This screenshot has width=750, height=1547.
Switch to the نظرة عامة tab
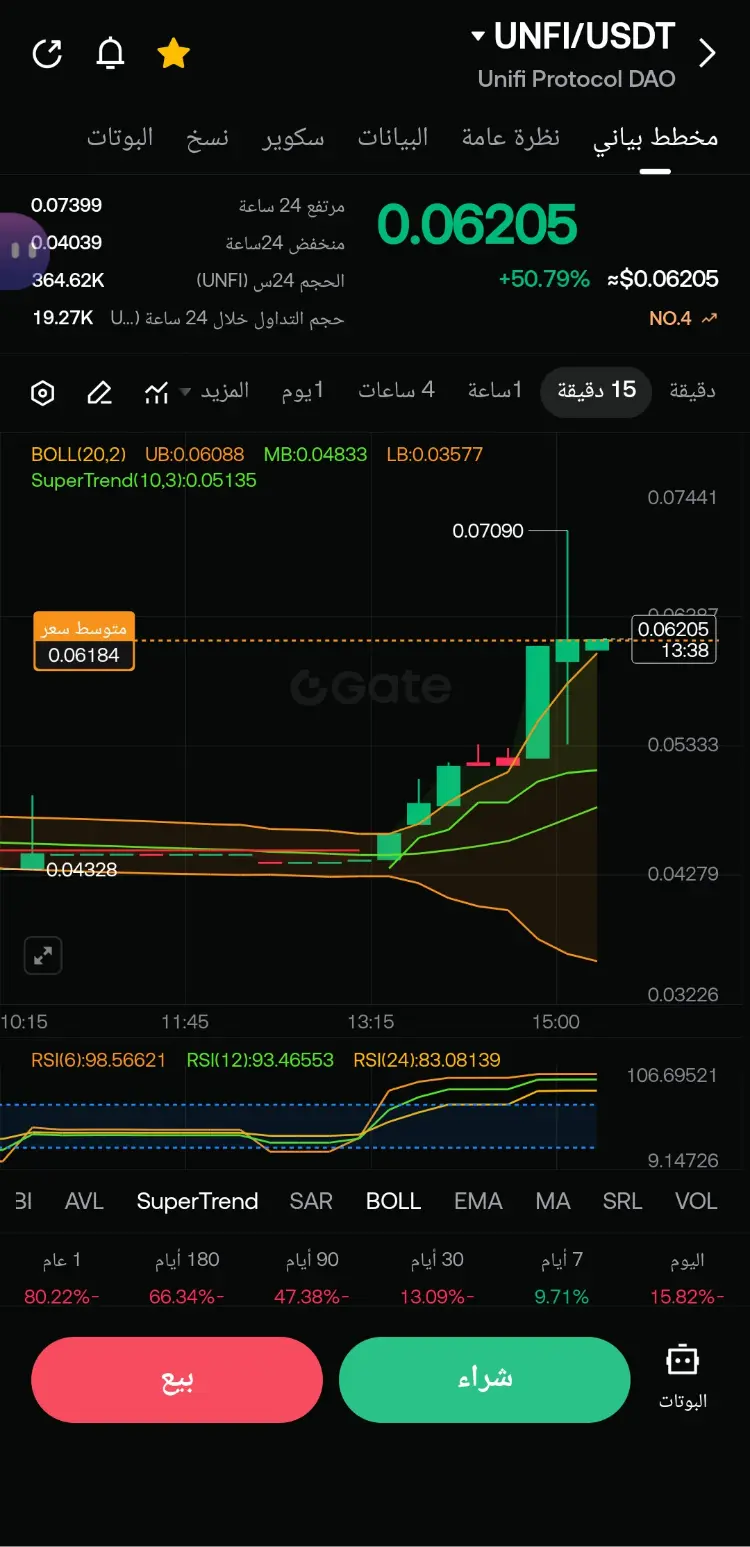[x=510, y=137]
